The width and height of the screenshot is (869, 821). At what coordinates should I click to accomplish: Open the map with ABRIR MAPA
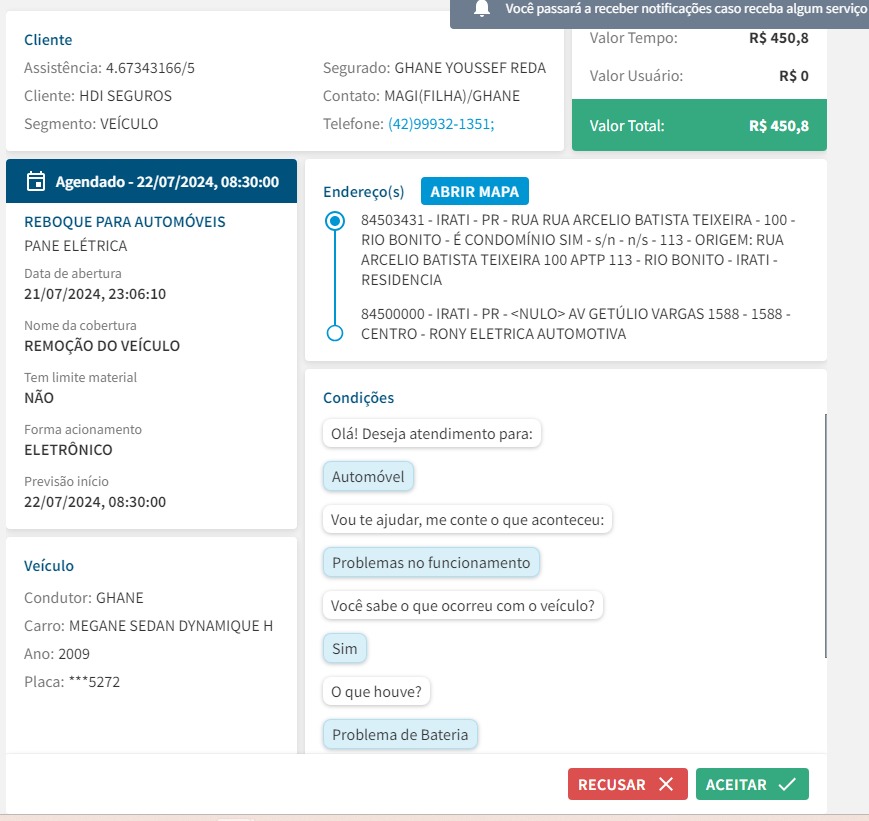click(x=475, y=191)
